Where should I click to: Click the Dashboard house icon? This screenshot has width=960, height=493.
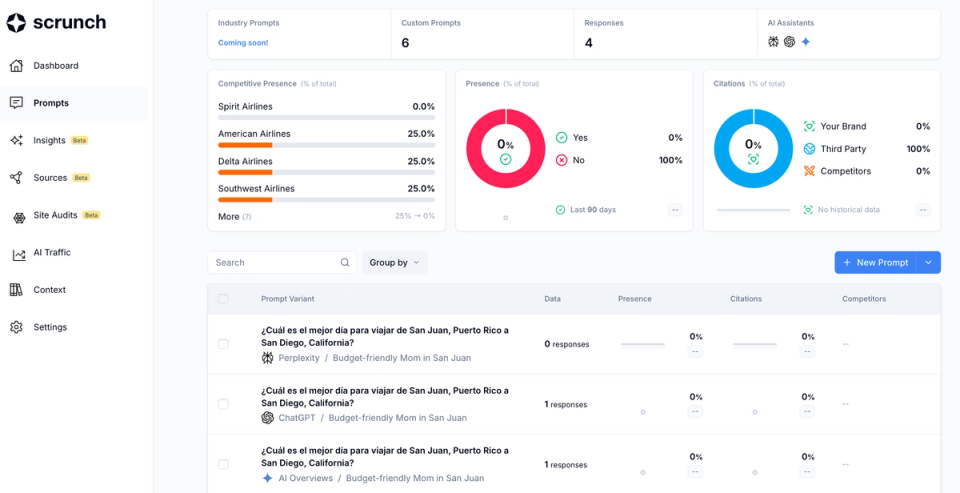click(17, 66)
